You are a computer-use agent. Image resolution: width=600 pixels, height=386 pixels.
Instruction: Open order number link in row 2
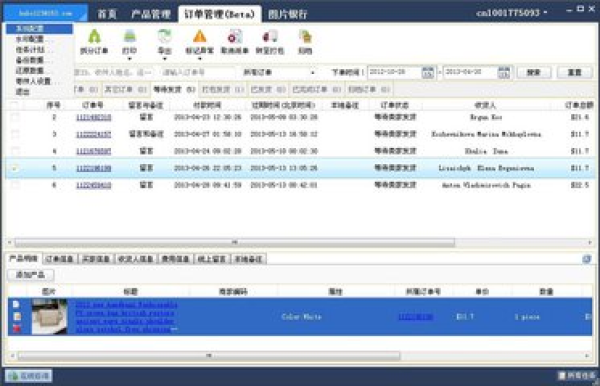click(x=94, y=117)
